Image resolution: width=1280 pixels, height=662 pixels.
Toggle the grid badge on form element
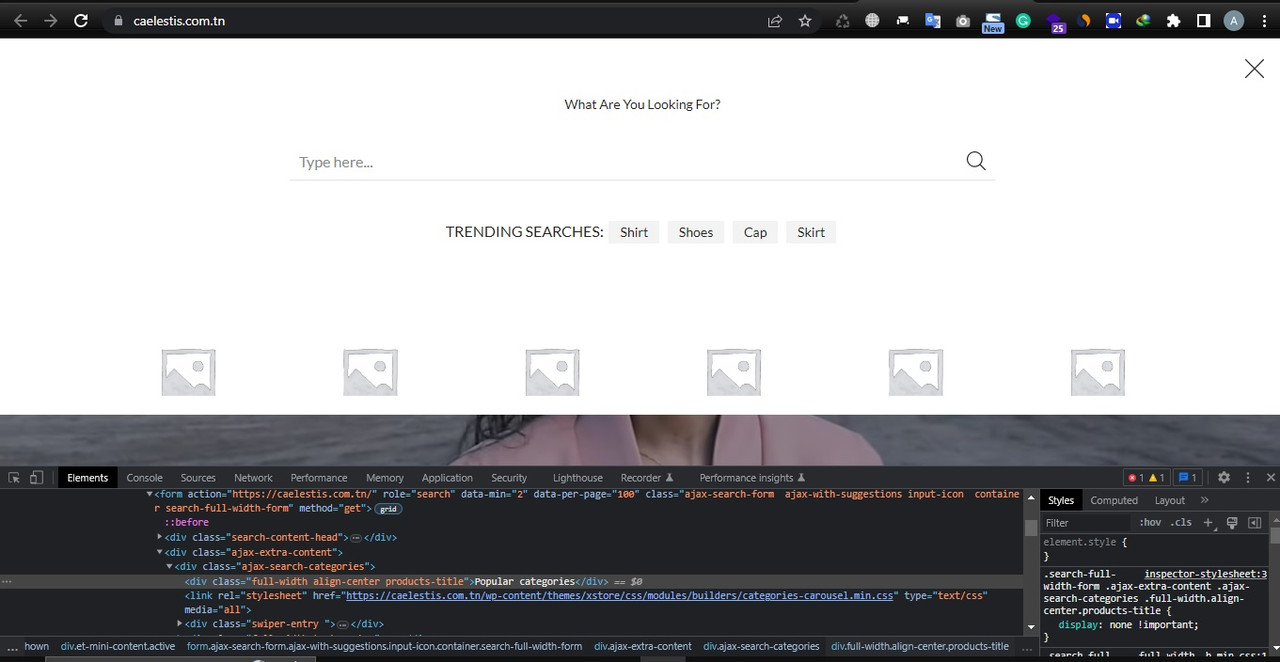(x=388, y=509)
